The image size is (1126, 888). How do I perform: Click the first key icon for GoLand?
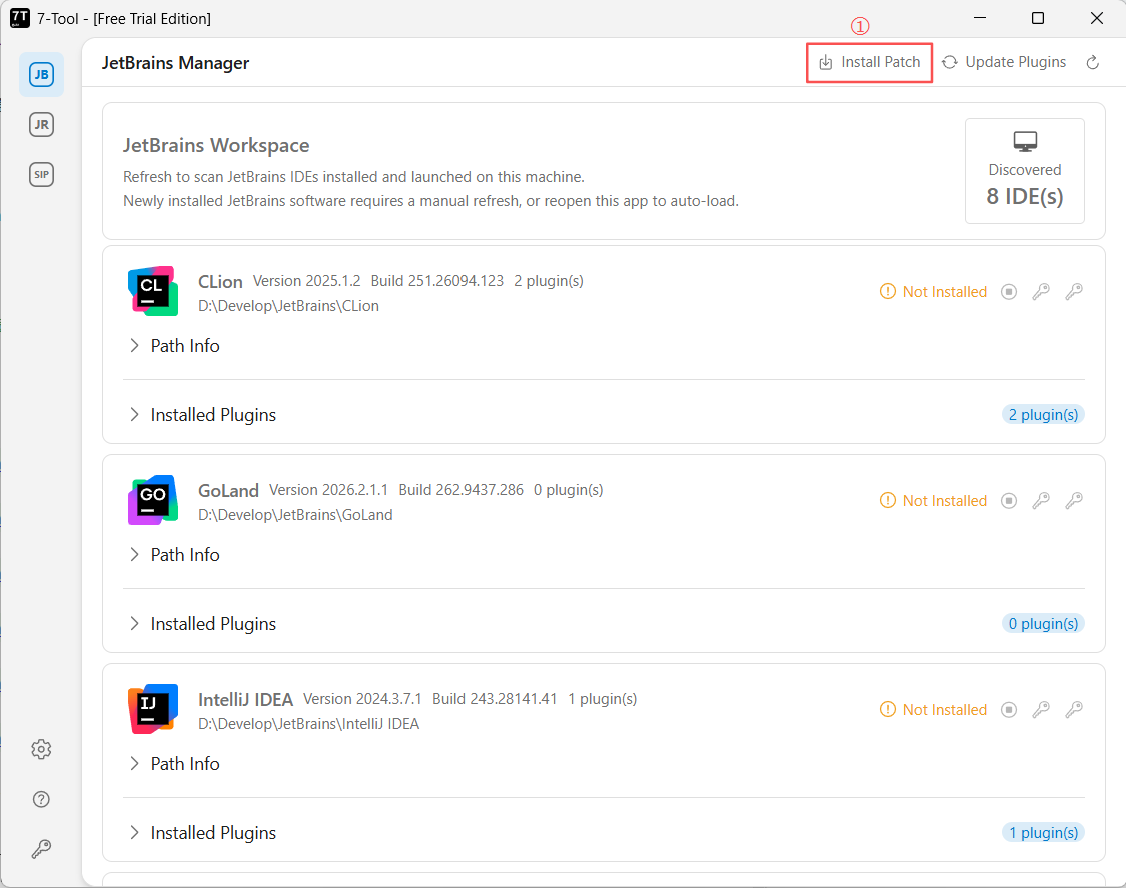tap(1041, 500)
